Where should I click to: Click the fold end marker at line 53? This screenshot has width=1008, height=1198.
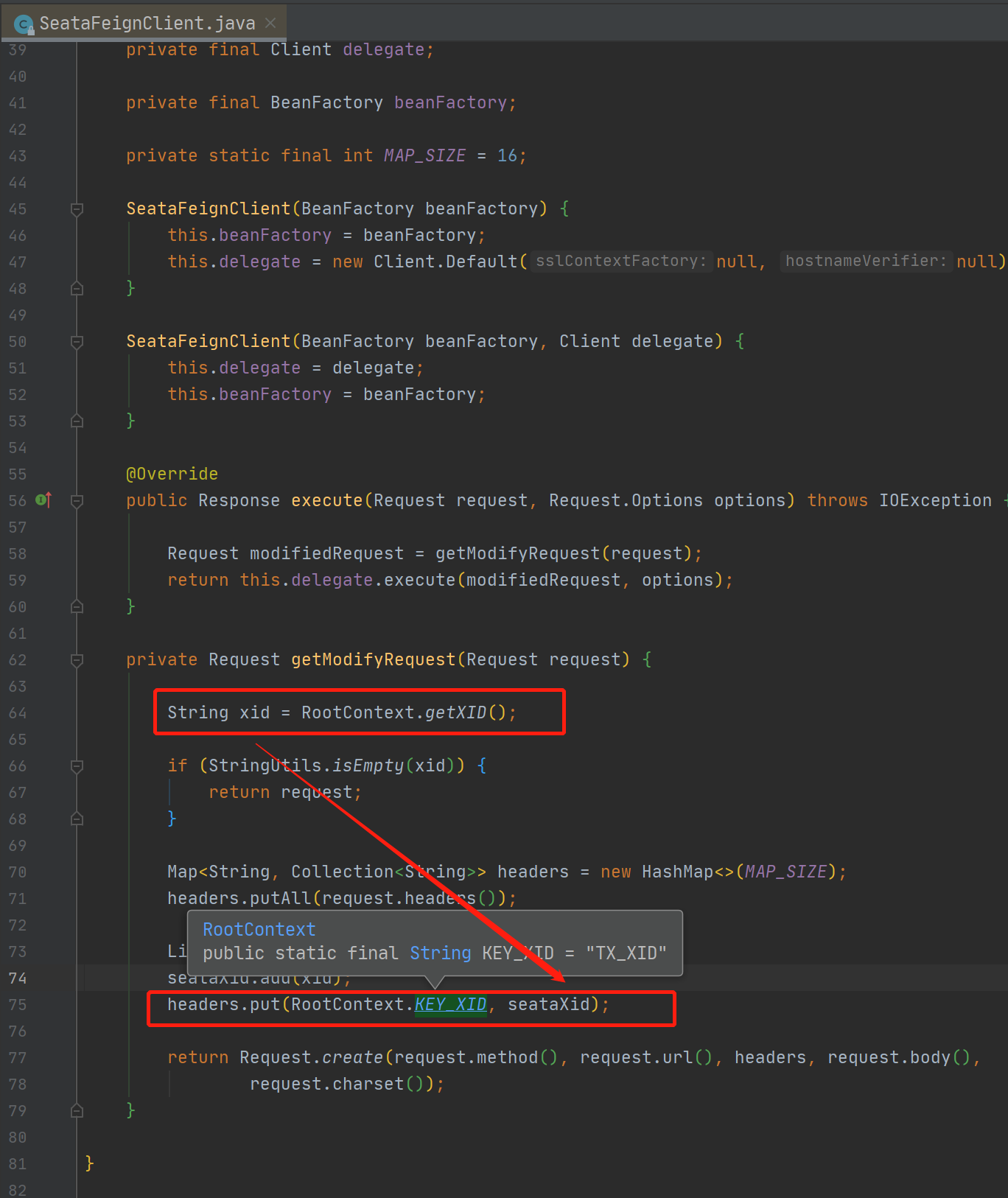pyautogui.click(x=77, y=421)
